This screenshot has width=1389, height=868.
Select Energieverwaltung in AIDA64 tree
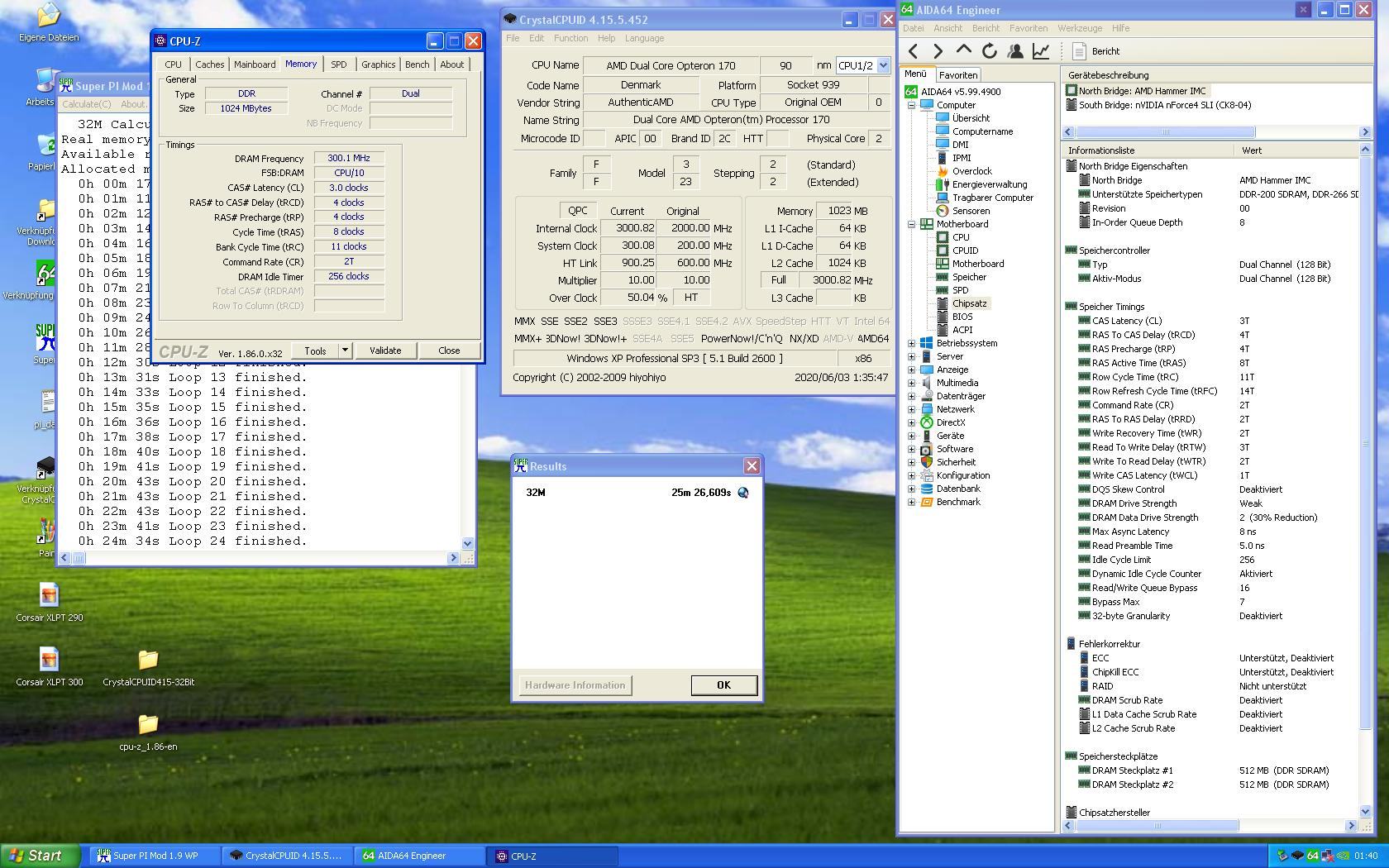[x=989, y=184]
